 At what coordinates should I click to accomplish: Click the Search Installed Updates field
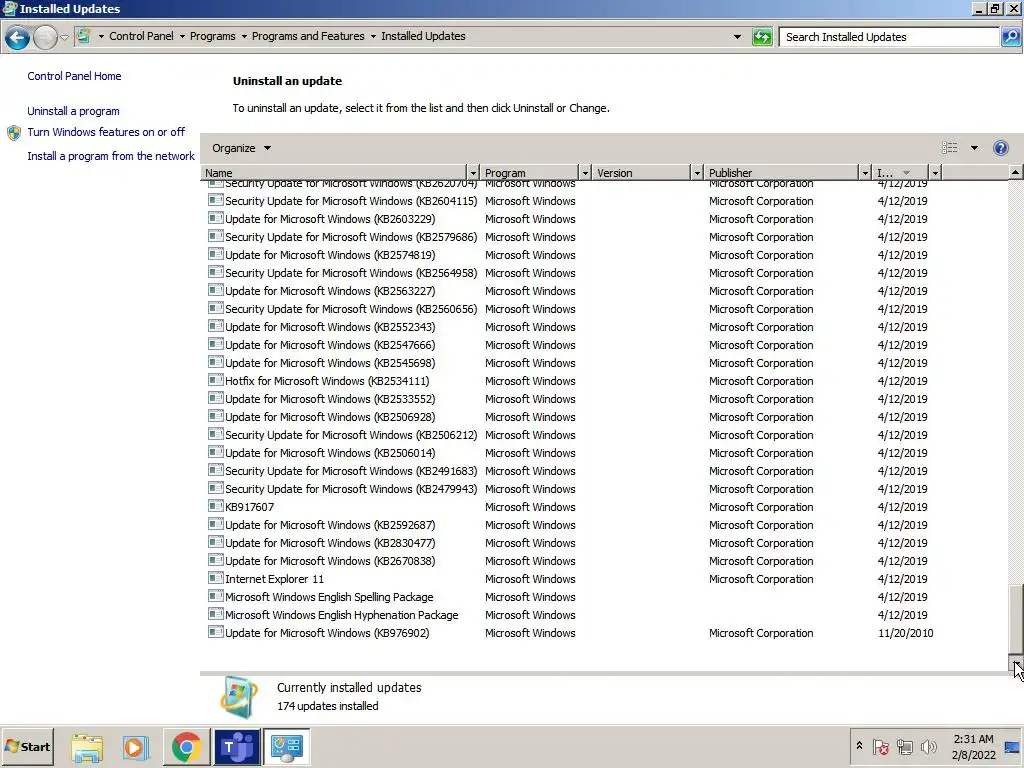pyautogui.click(x=889, y=37)
